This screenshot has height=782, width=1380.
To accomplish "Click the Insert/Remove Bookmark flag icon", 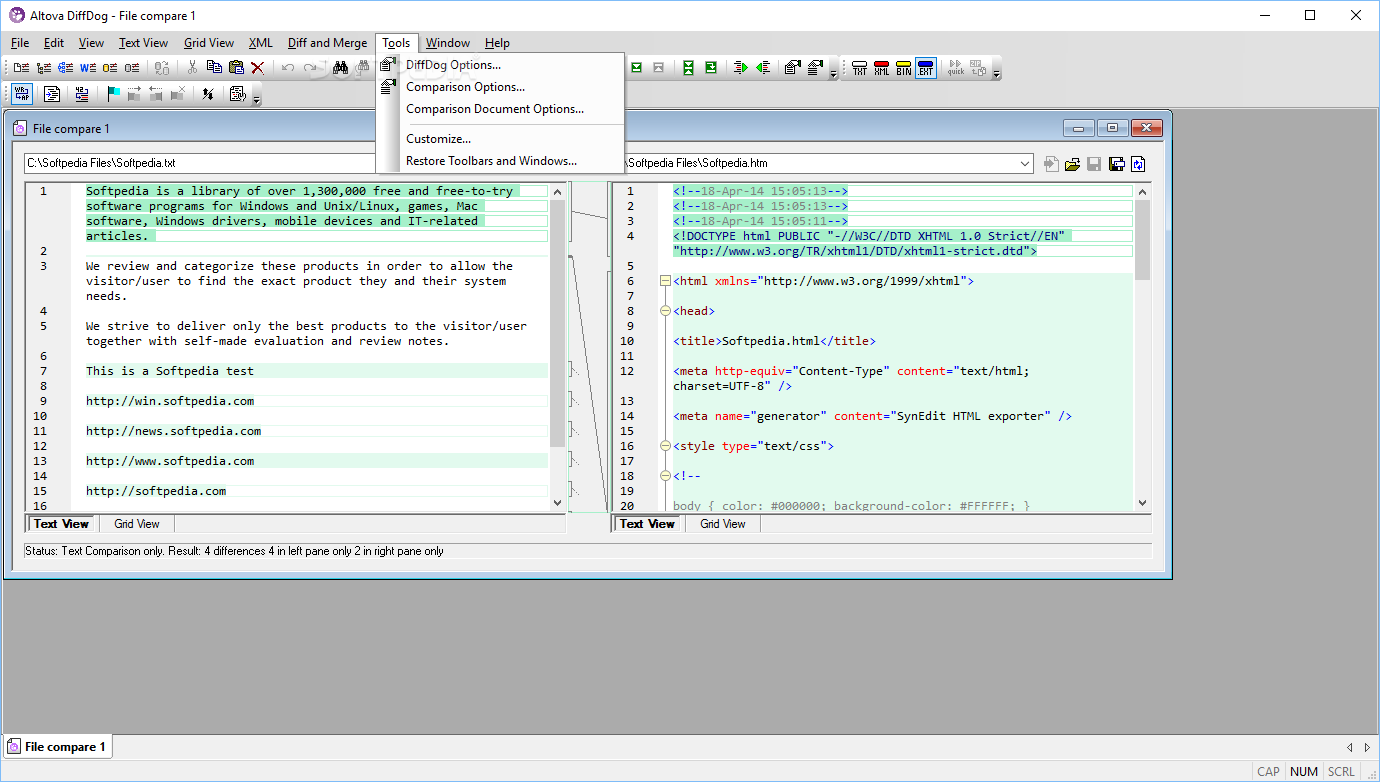I will coord(114,94).
